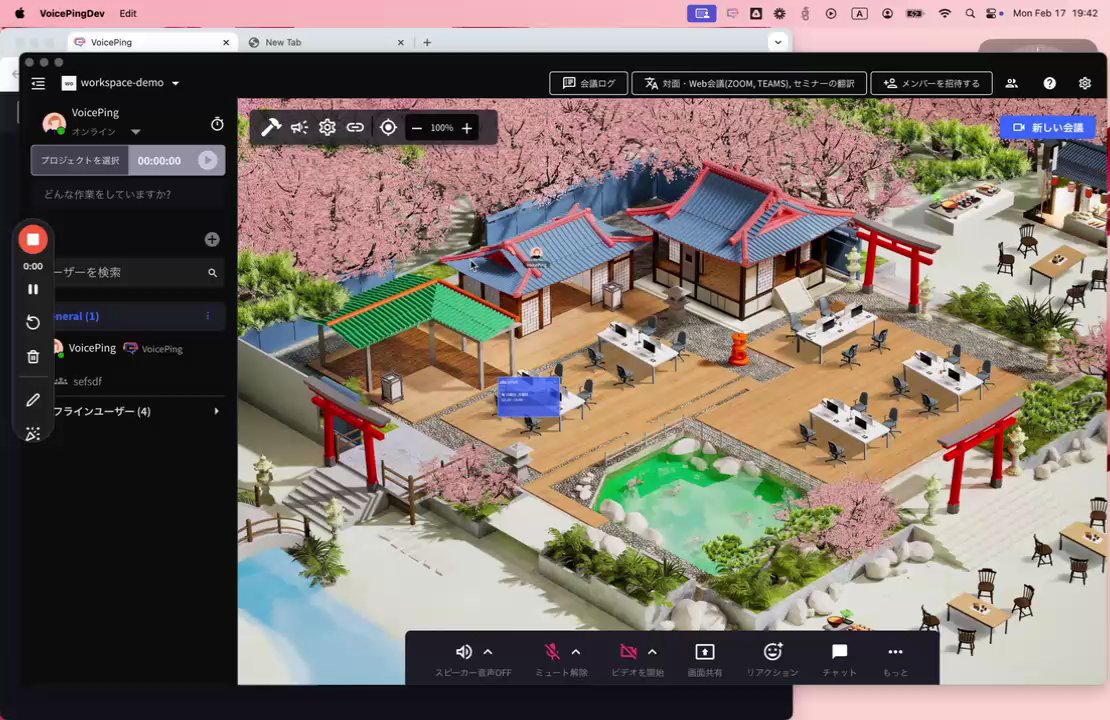The height and width of the screenshot is (720, 1110).
Task: Open the VoicePingDev app menu
Action: tap(72, 13)
